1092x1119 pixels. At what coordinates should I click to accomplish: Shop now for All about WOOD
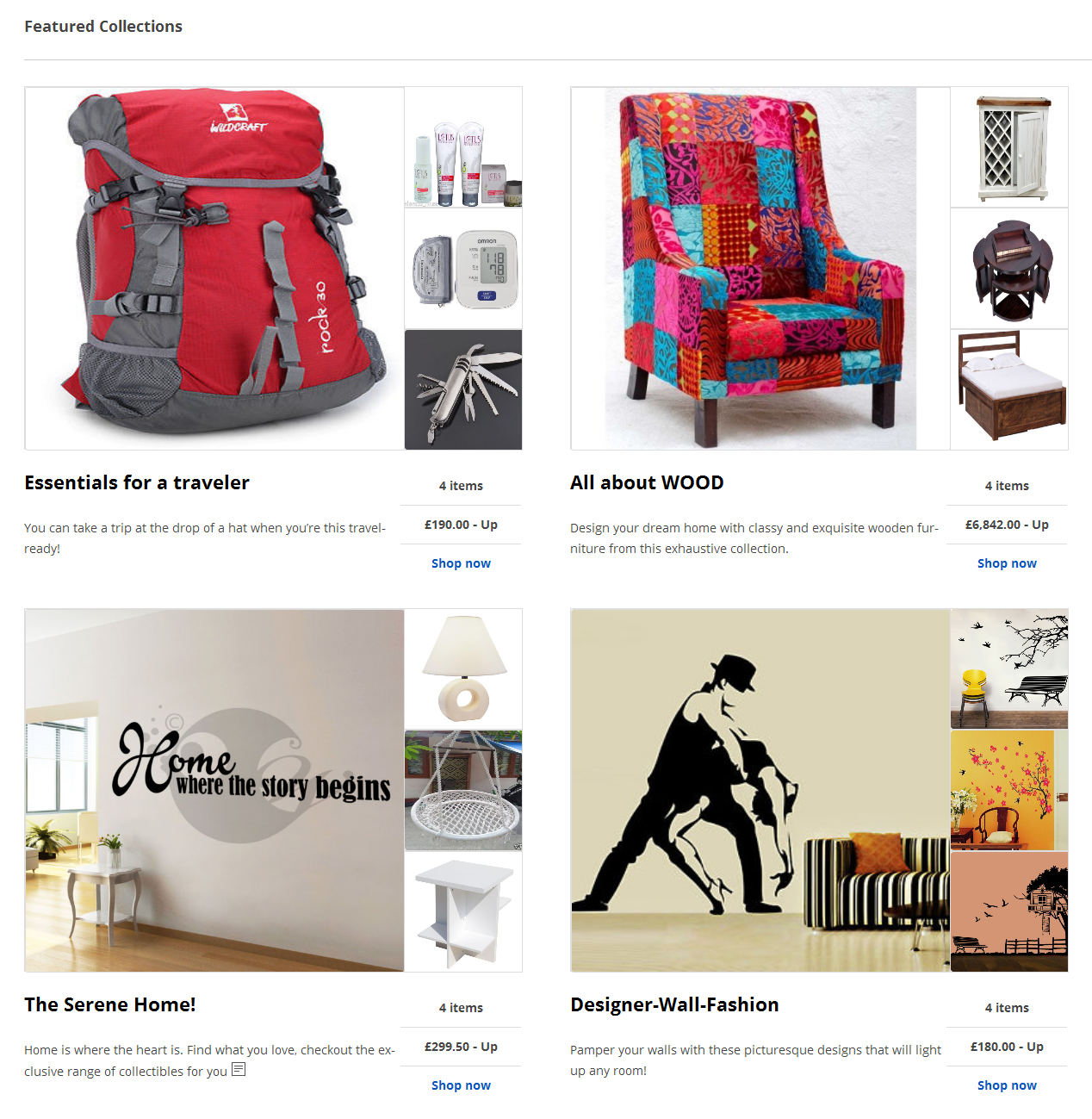(1007, 563)
